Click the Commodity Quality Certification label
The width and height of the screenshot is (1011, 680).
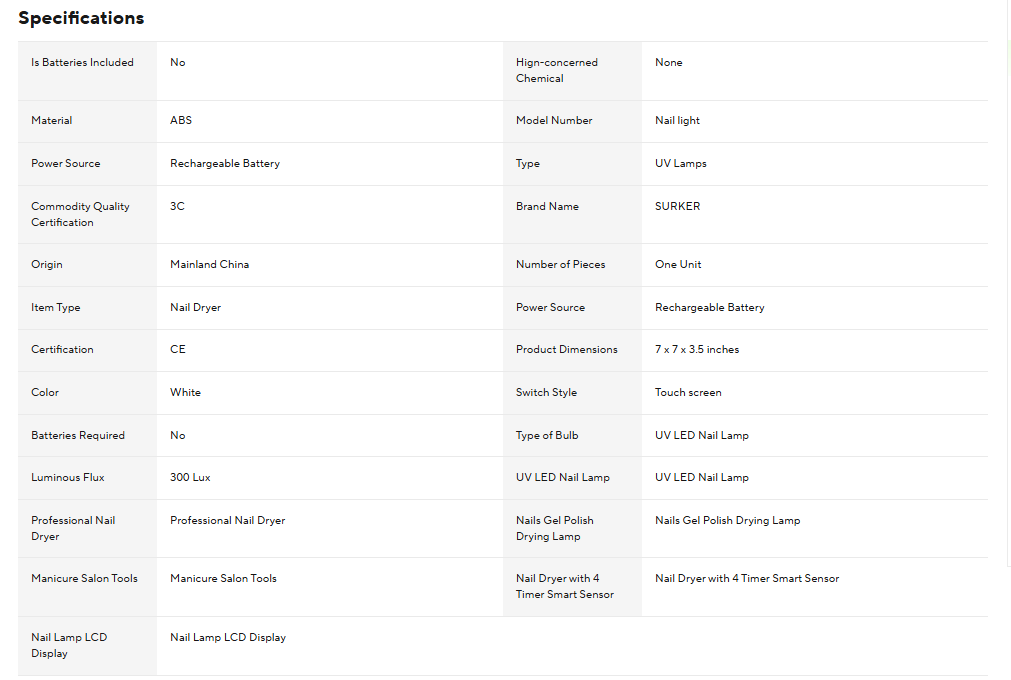(80, 214)
